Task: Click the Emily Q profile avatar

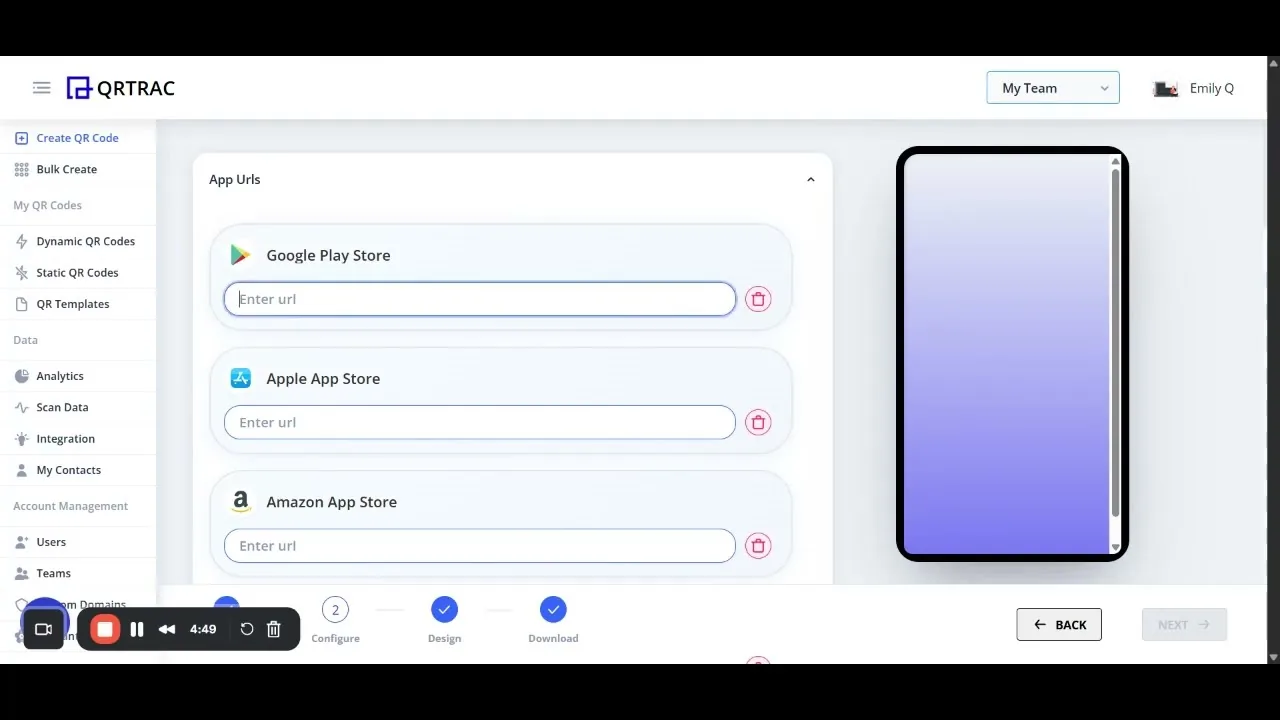Action: [1165, 89]
